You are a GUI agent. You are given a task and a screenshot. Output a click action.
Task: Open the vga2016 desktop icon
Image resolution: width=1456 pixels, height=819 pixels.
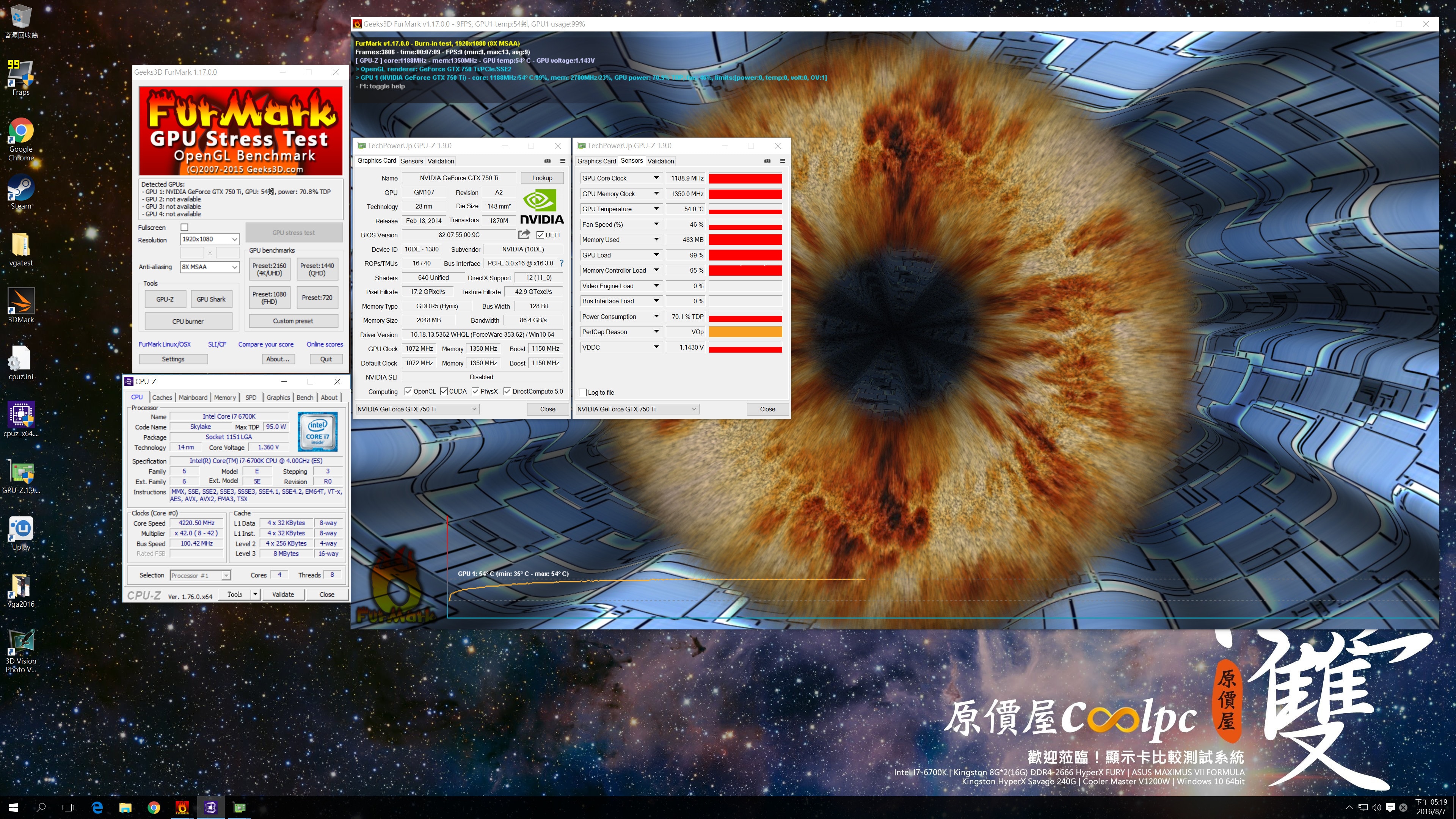[21, 590]
